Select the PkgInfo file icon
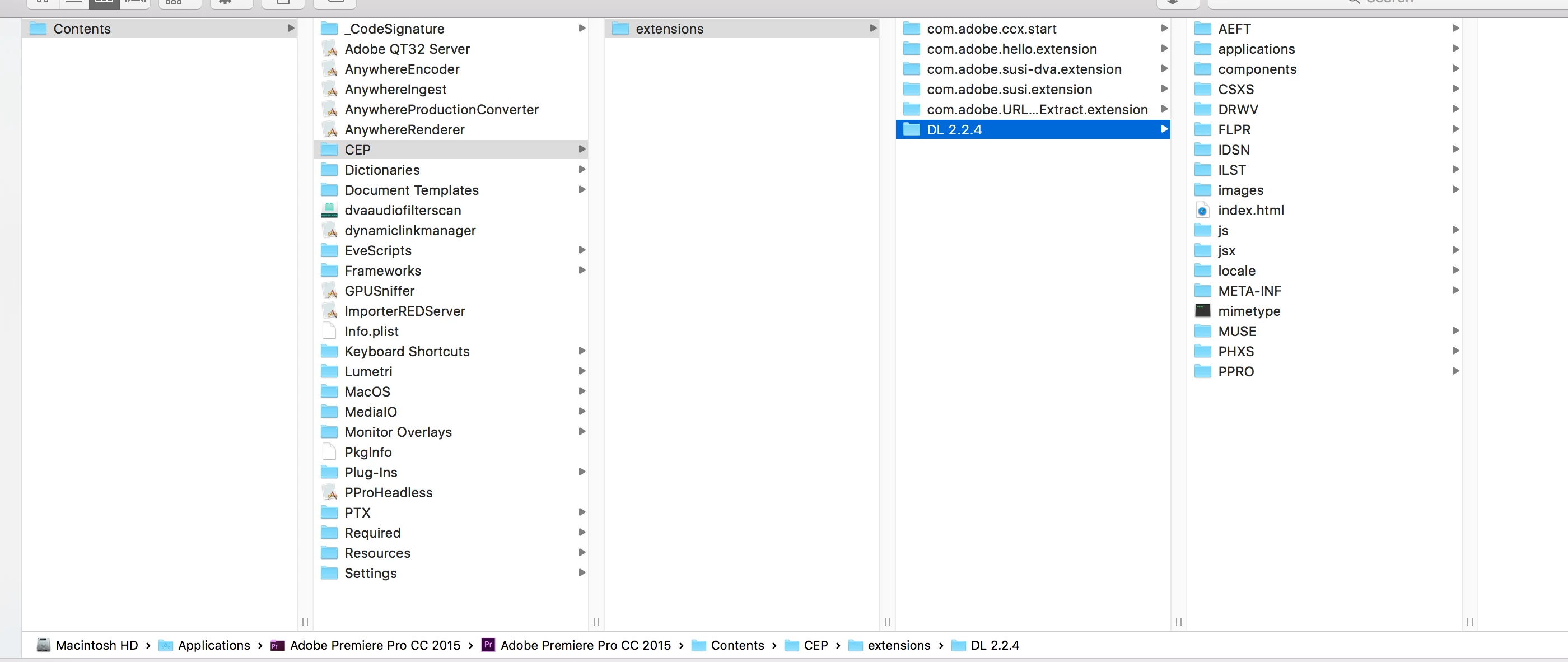The width and height of the screenshot is (1568, 662). point(329,453)
